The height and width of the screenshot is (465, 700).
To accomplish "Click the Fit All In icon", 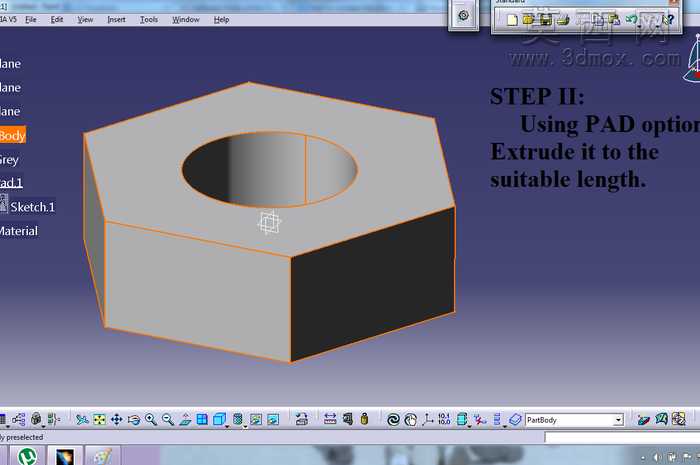I will (x=99, y=419).
